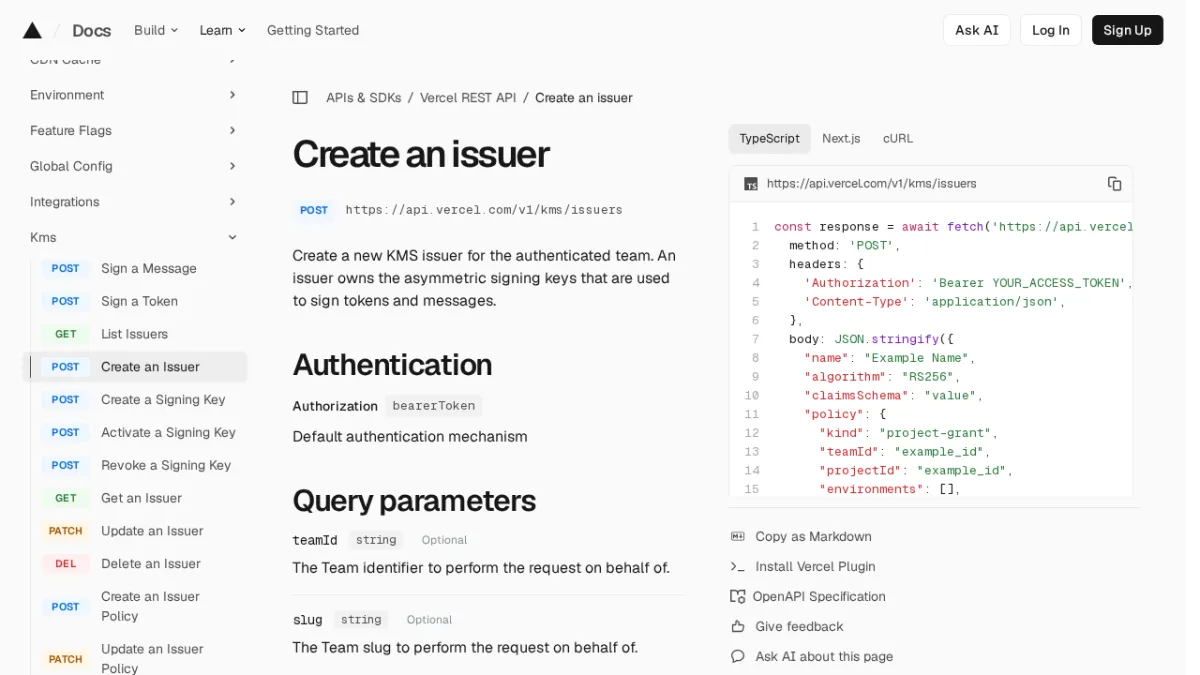Click the Install Vercel Plugin terminal icon
1200x675 pixels.
click(738, 567)
